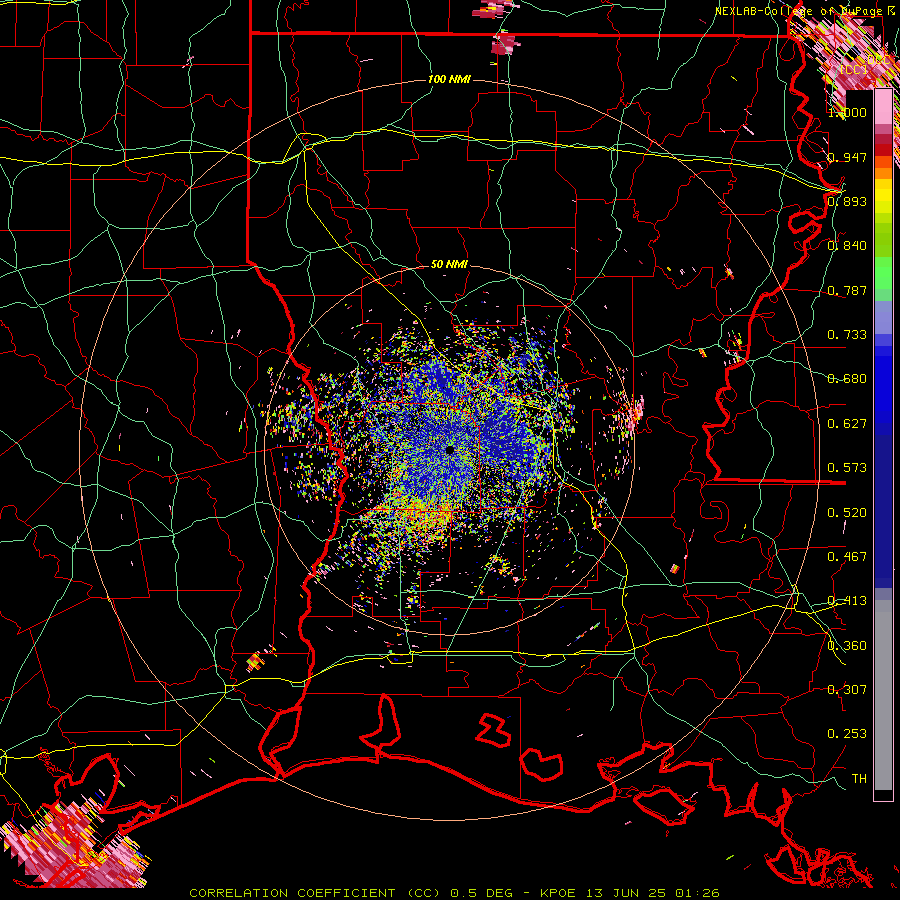Click the Correlation Coefficient KPOE caption text
The width and height of the screenshot is (900, 900).
tap(455, 893)
